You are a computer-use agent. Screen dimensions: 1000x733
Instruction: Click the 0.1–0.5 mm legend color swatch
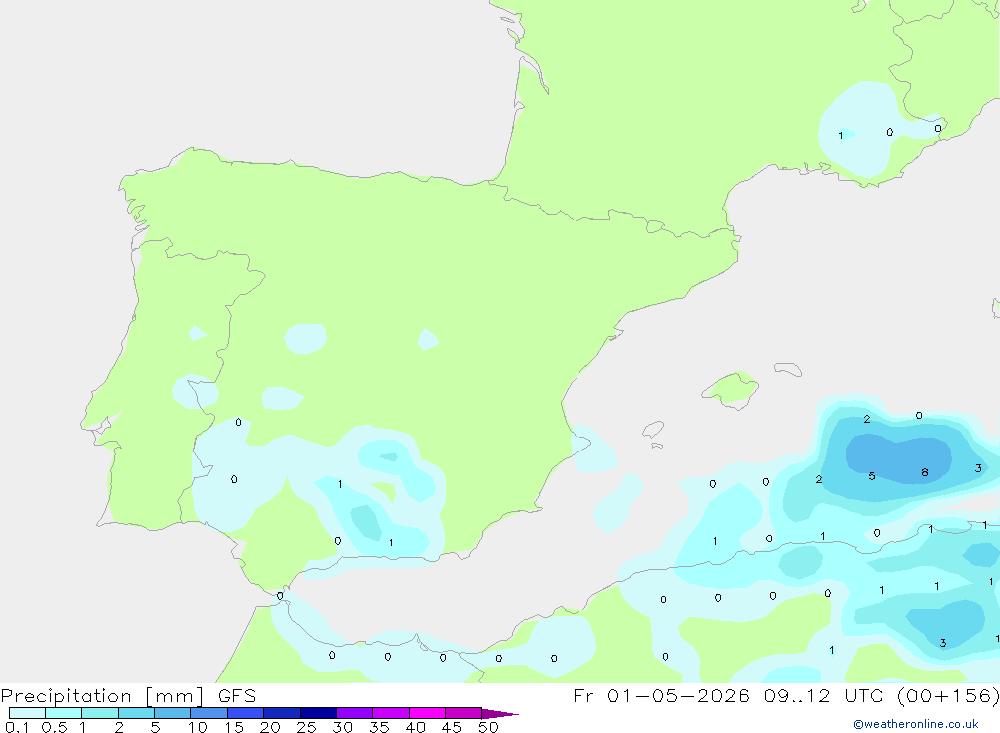pyautogui.click(x=27, y=713)
